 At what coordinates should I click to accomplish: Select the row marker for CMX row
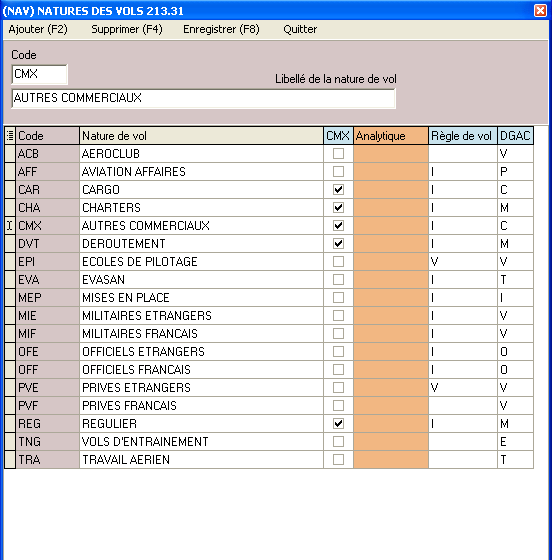(10, 226)
